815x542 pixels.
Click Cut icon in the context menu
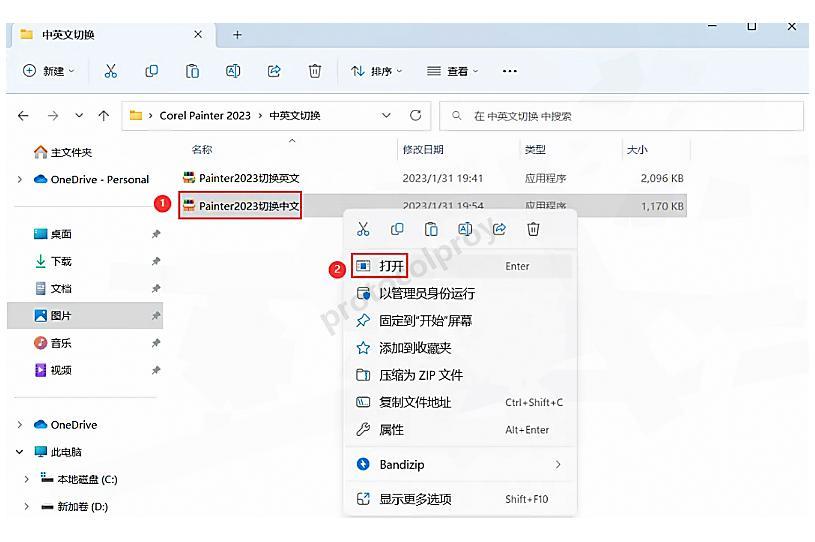pos(363,229)
